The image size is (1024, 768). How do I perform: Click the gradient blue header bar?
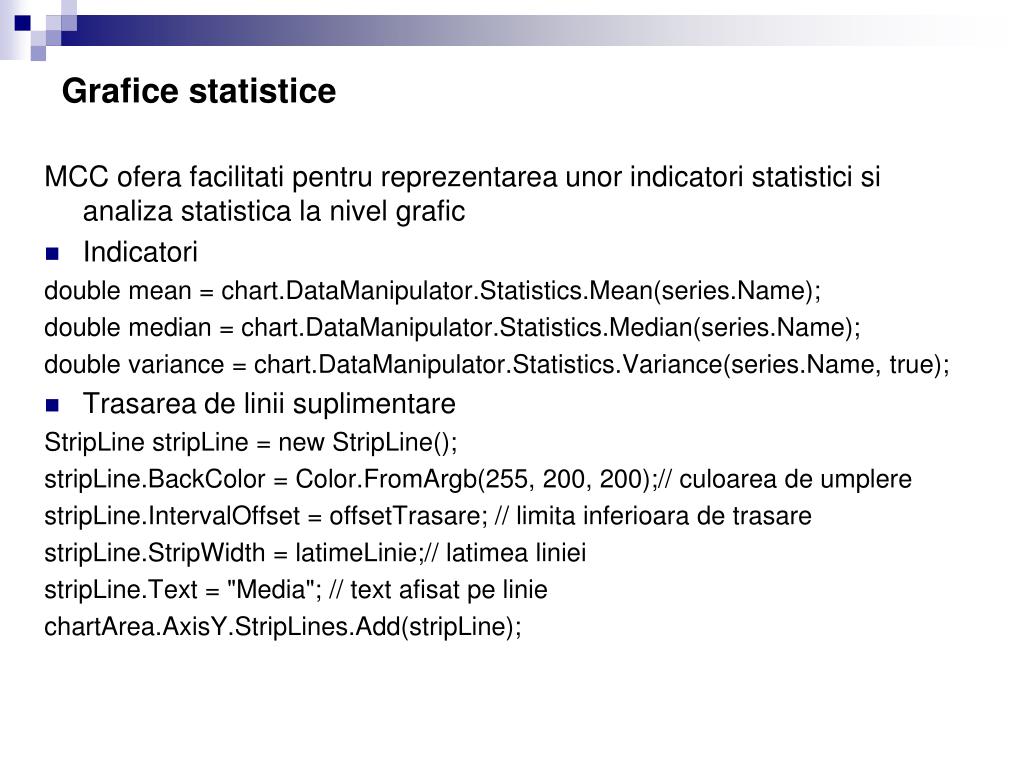[x=522, y=30]
